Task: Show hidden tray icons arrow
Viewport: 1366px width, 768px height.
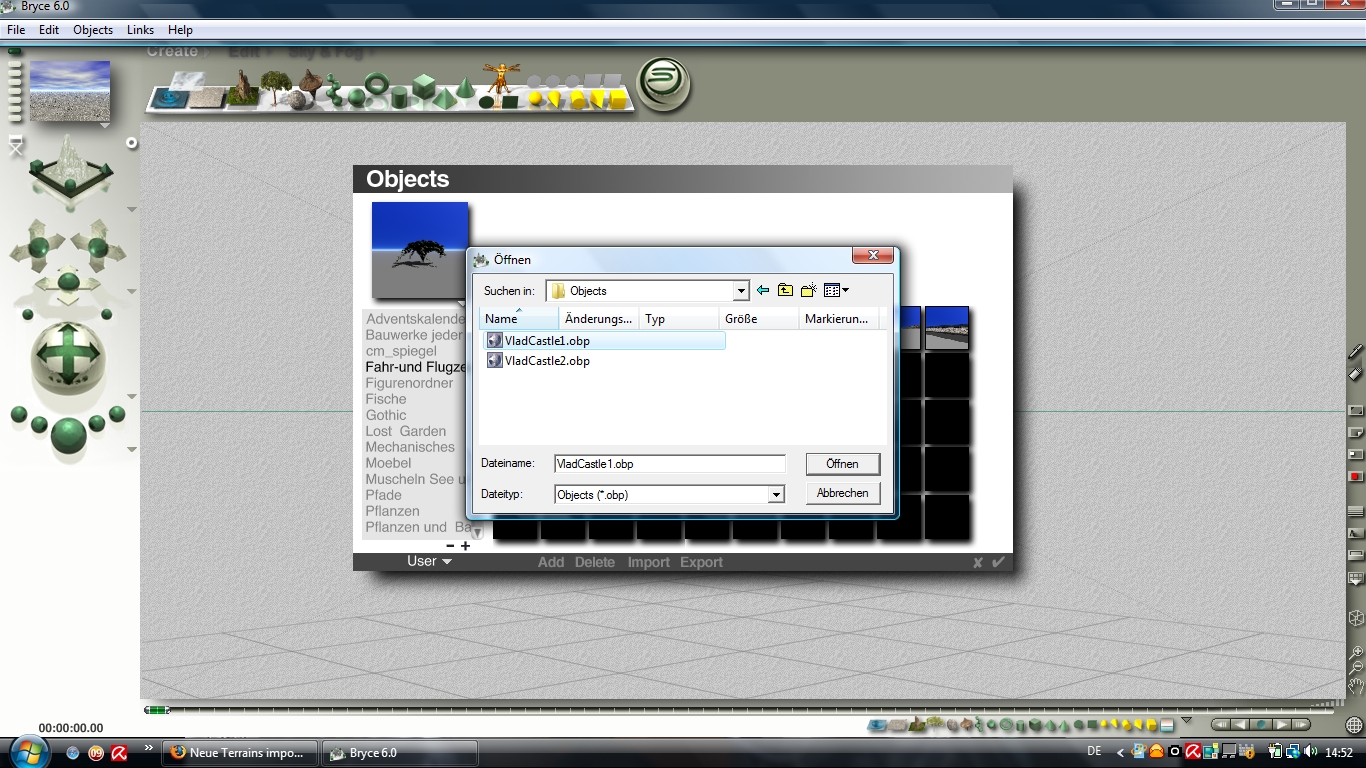Action: pyautogui.click(x=1120, y=752)
